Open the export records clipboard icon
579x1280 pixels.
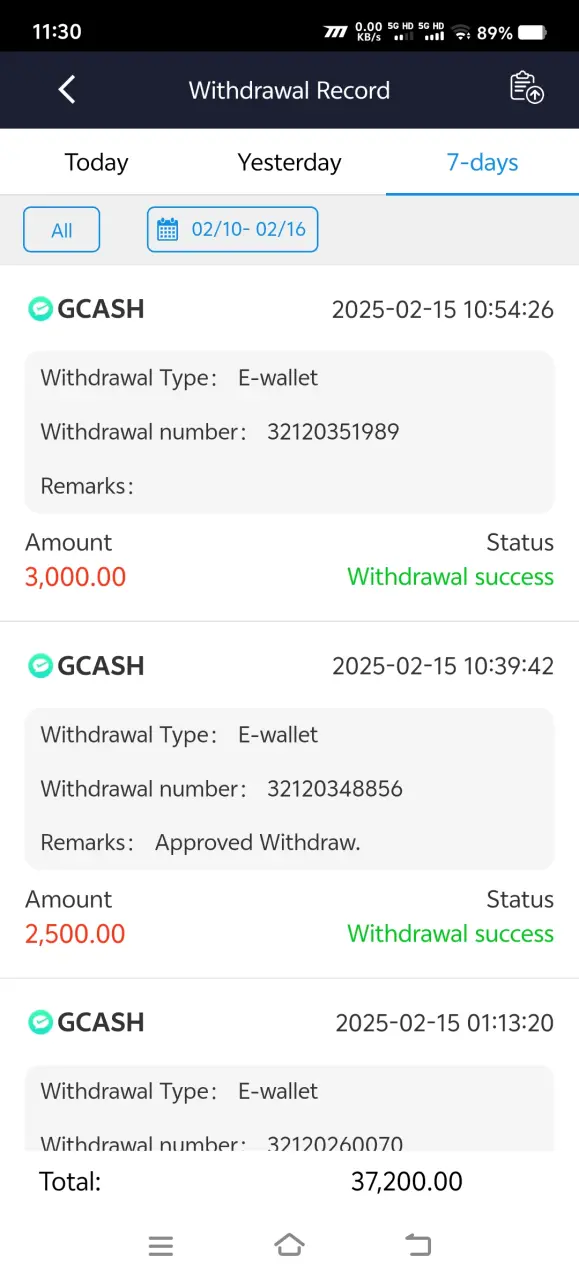click(527, 88)
